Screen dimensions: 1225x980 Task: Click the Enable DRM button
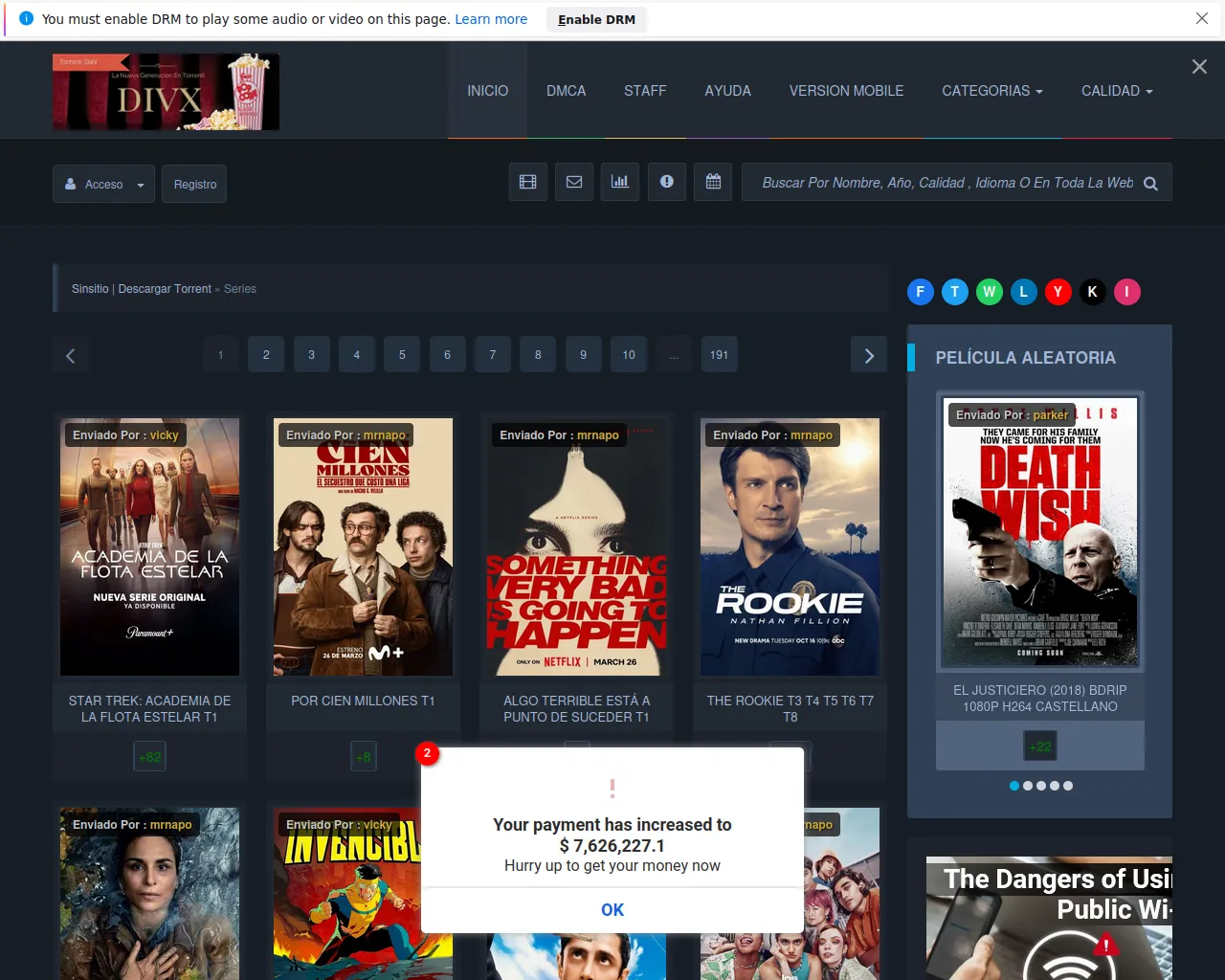(597, 19)
